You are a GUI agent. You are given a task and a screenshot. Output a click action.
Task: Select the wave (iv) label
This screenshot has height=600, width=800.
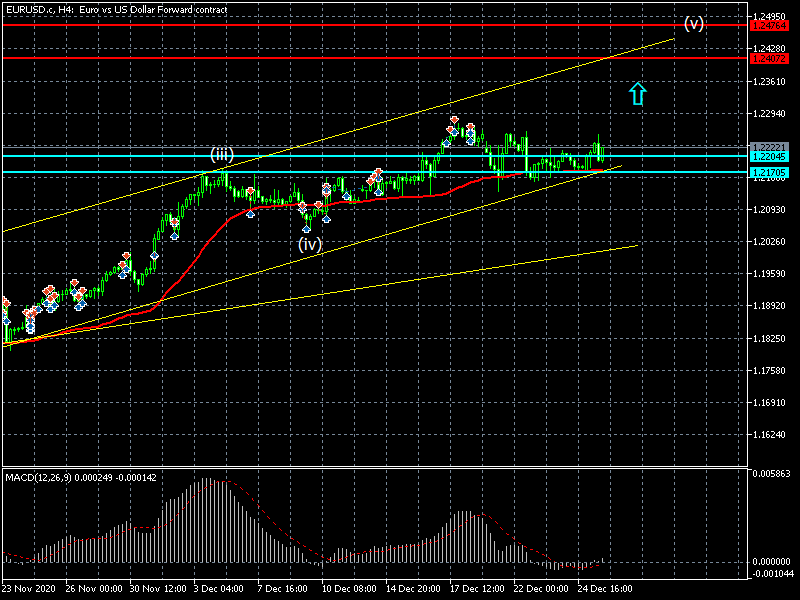309,243
